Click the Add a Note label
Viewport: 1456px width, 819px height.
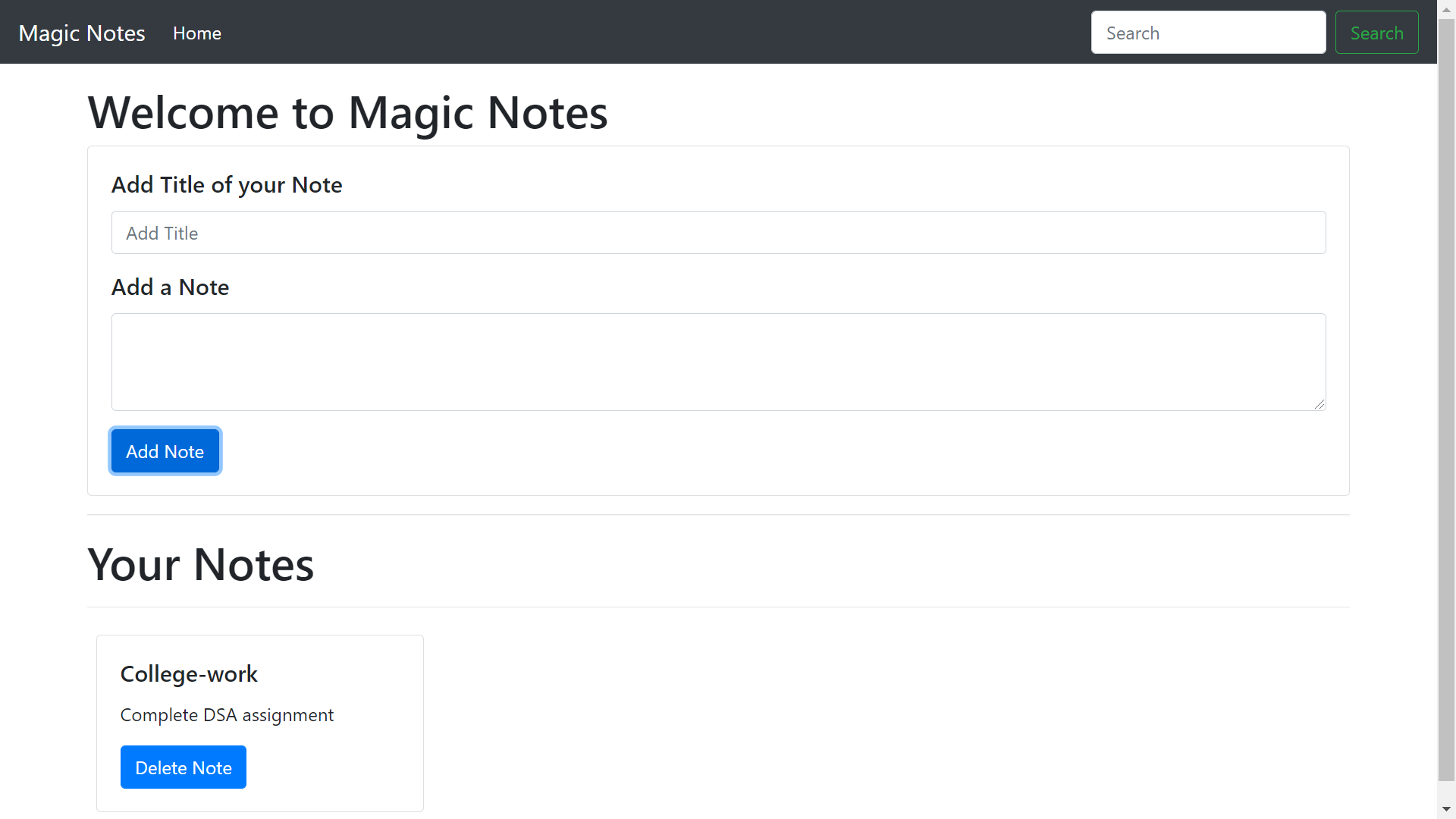coord(170,287)
